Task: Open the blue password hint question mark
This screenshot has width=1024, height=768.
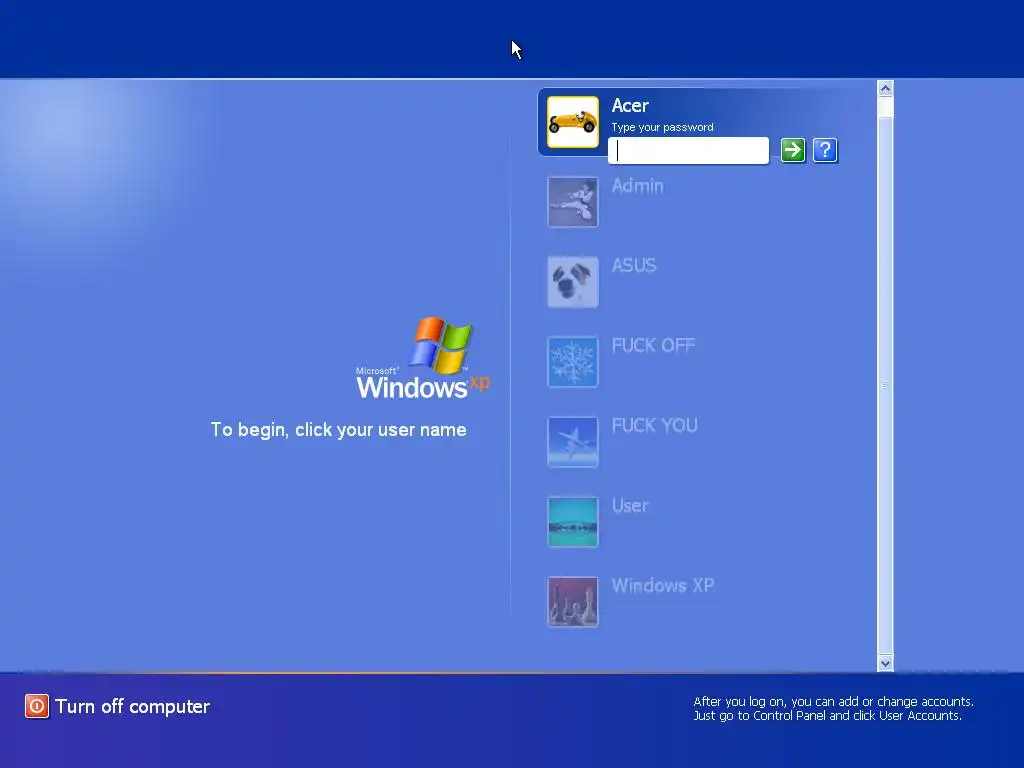Action: click(x=825, y=150)
